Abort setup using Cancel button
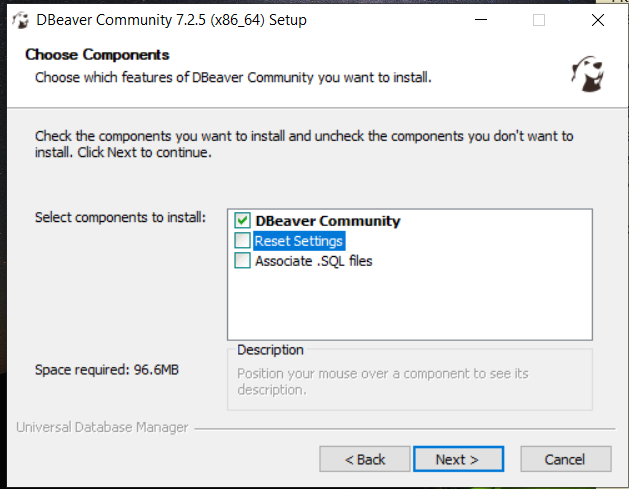Screen dimensions: 629x489 [x=566, y=459]
